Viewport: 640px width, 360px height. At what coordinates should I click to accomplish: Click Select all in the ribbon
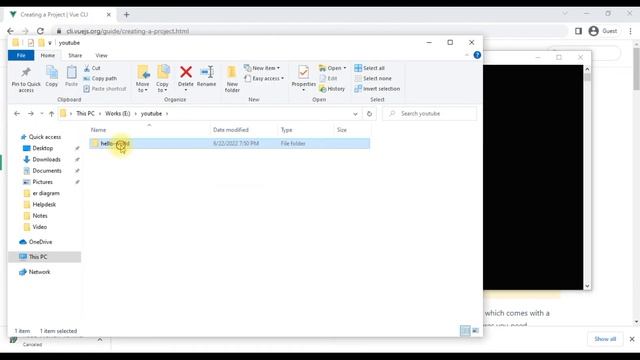[369, 68]
